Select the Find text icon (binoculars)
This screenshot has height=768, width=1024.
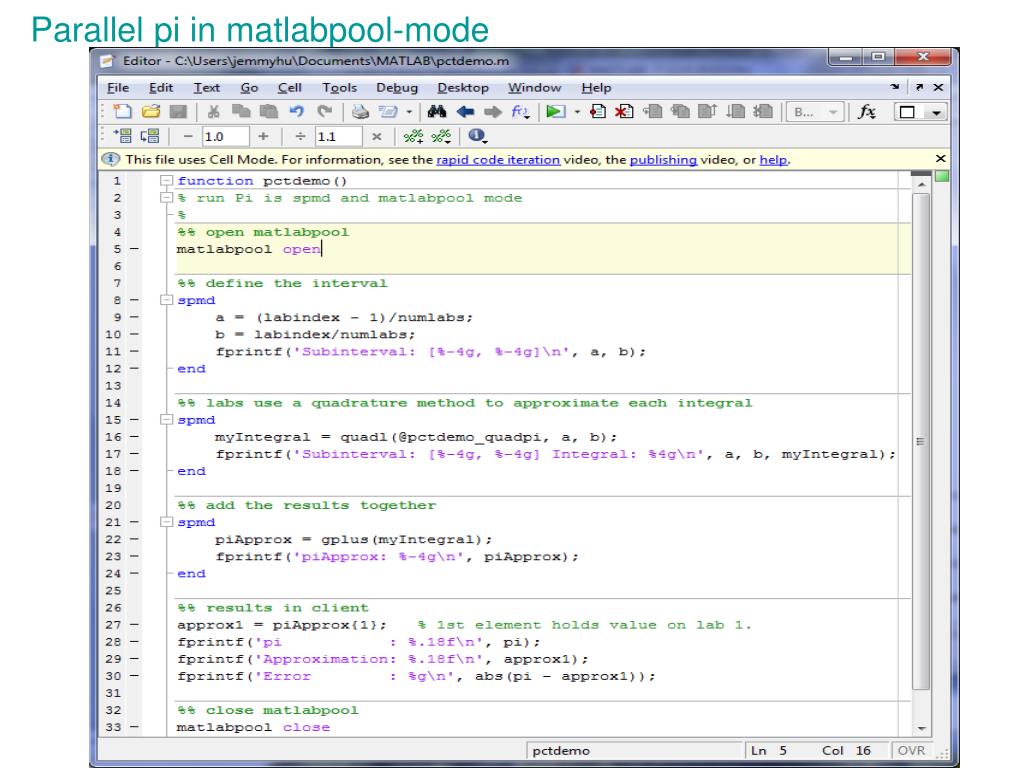click(x=436, y=112)
